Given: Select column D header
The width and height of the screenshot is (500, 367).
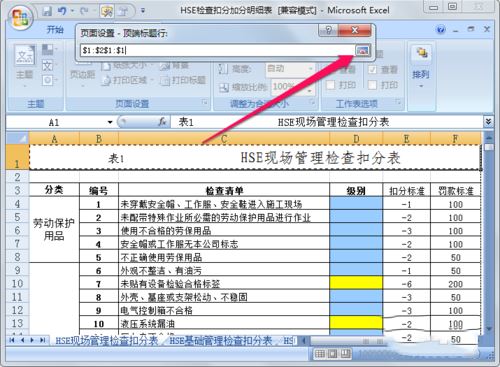Looking at the screenshot, I should [x=356, y=138].
